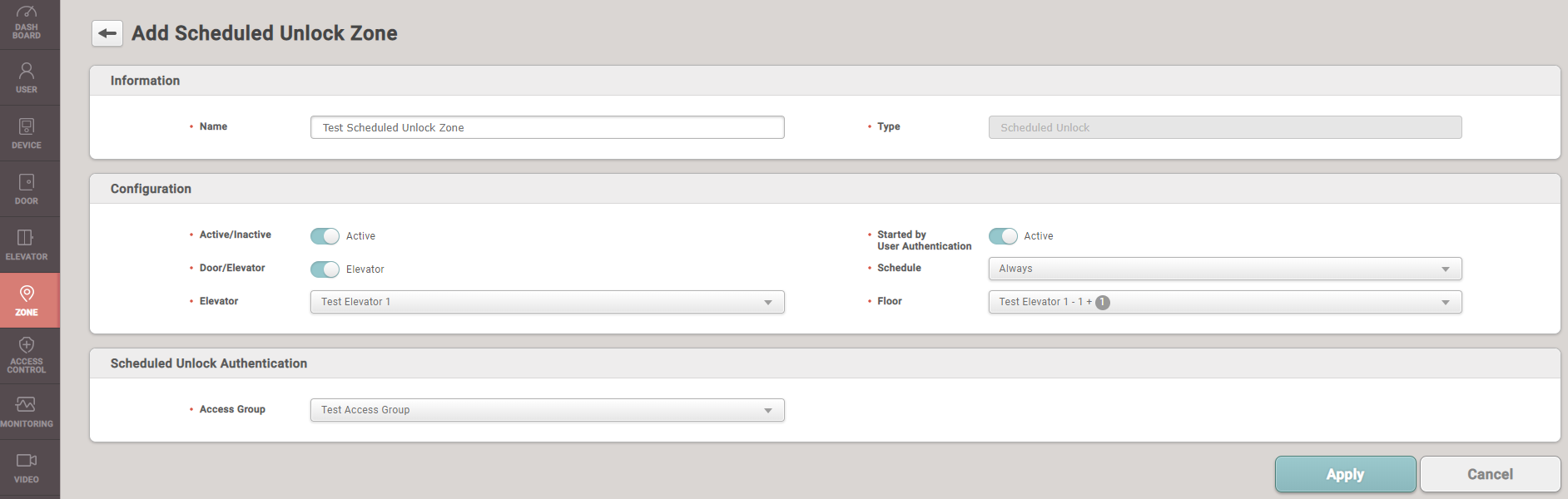
Task: Click the back arrow button
Action: 107,33
